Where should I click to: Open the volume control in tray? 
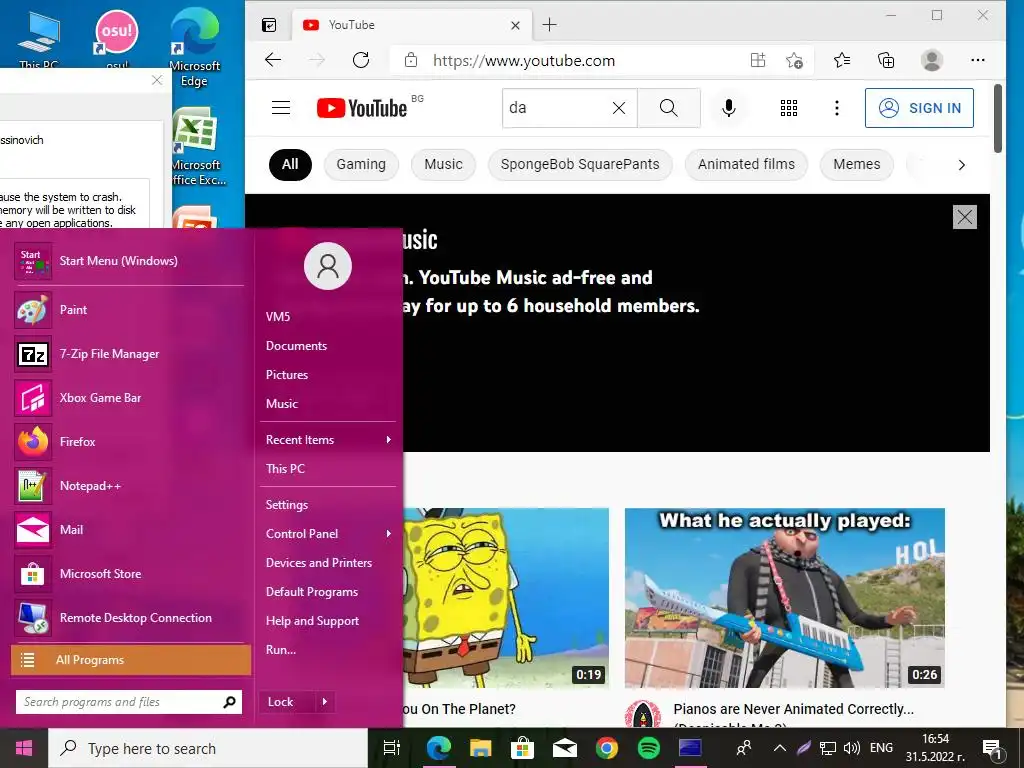(x=851, y=748)
